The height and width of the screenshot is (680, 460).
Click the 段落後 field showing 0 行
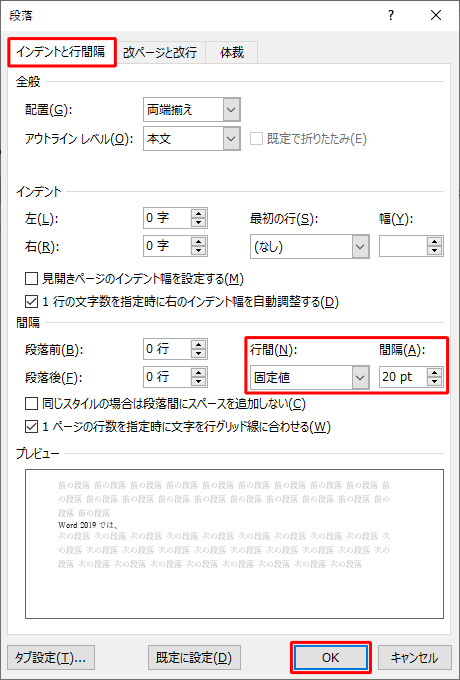pos(167,377)
